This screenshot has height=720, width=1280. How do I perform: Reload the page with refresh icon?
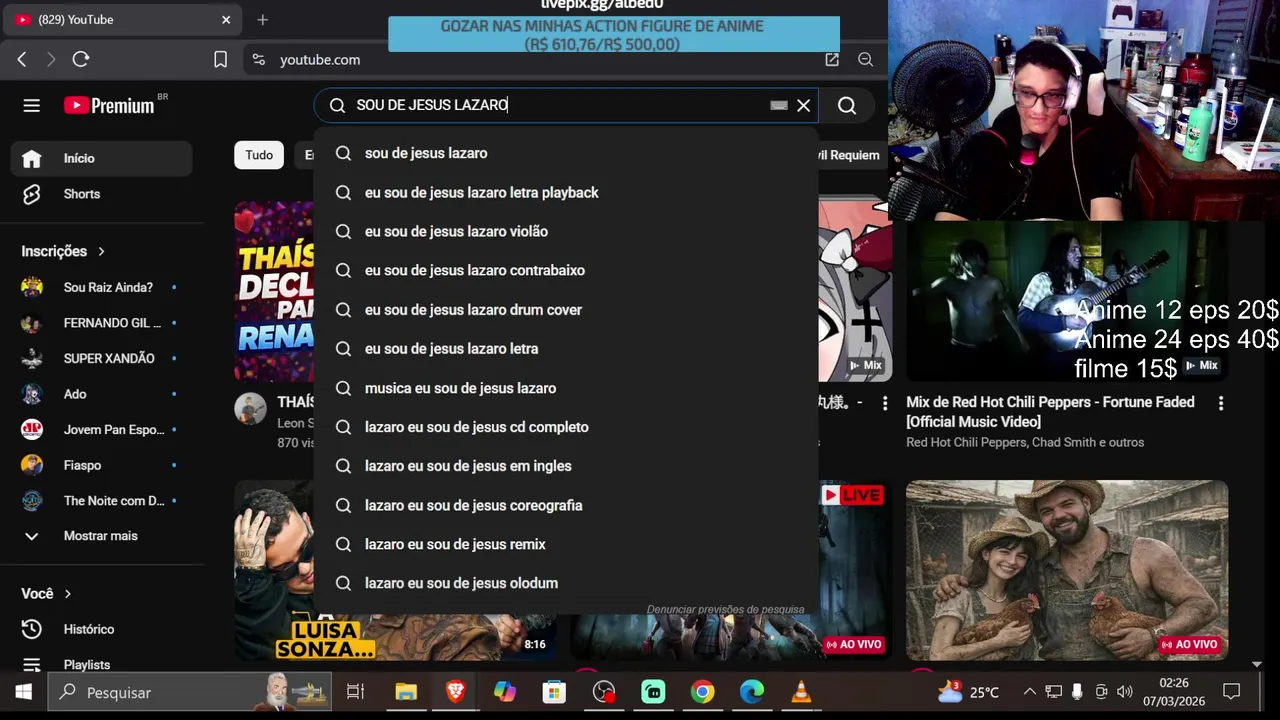81,60
